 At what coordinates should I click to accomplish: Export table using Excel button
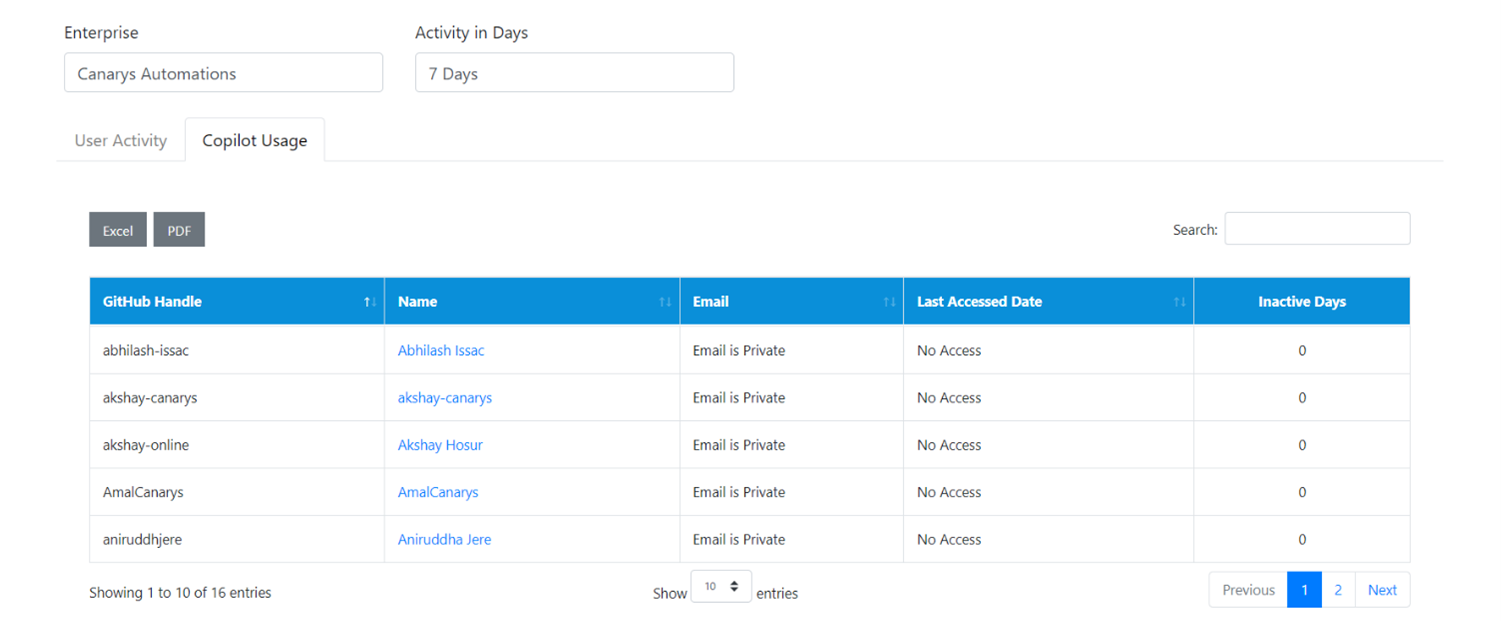(x=118, y=230)
